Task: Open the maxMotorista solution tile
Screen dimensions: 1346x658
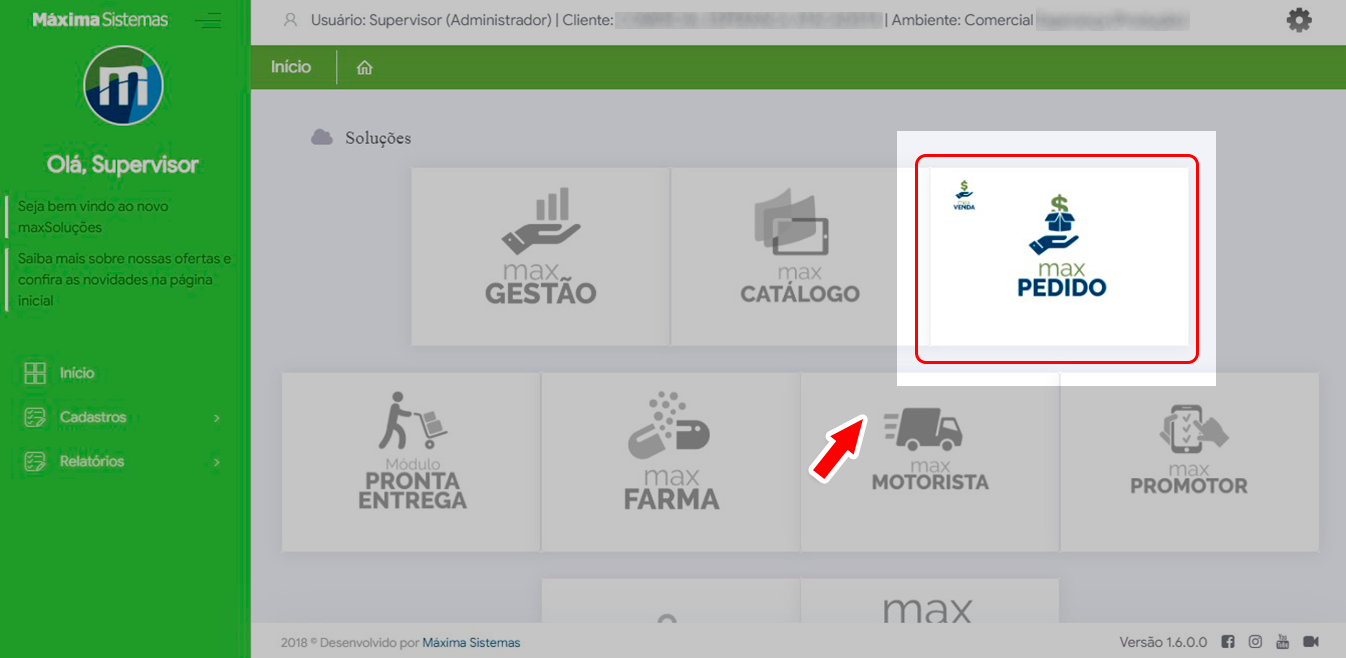Action: click(x=930, y=462)
